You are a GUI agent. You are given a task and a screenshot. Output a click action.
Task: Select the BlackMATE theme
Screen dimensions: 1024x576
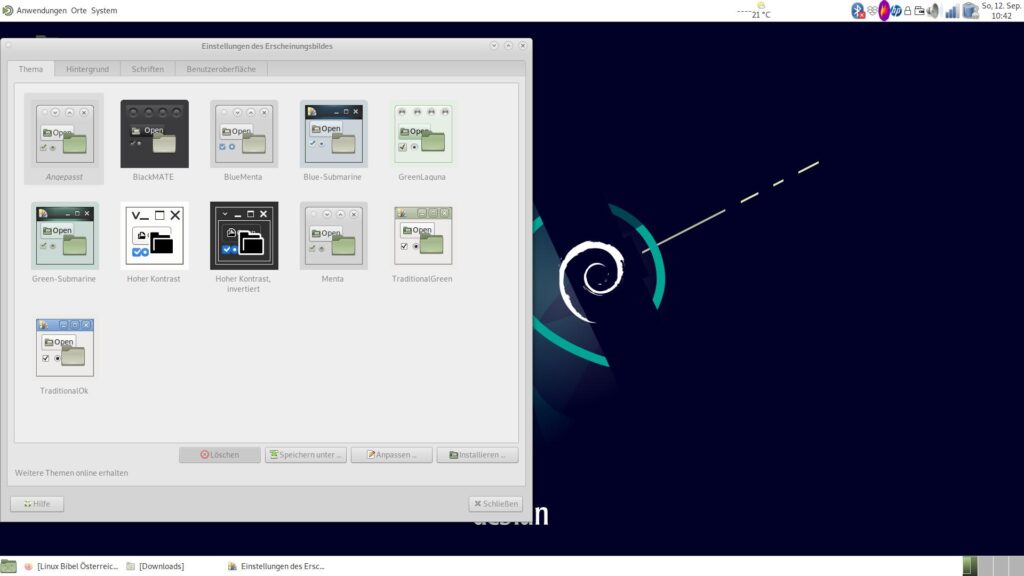pos(154,134)
